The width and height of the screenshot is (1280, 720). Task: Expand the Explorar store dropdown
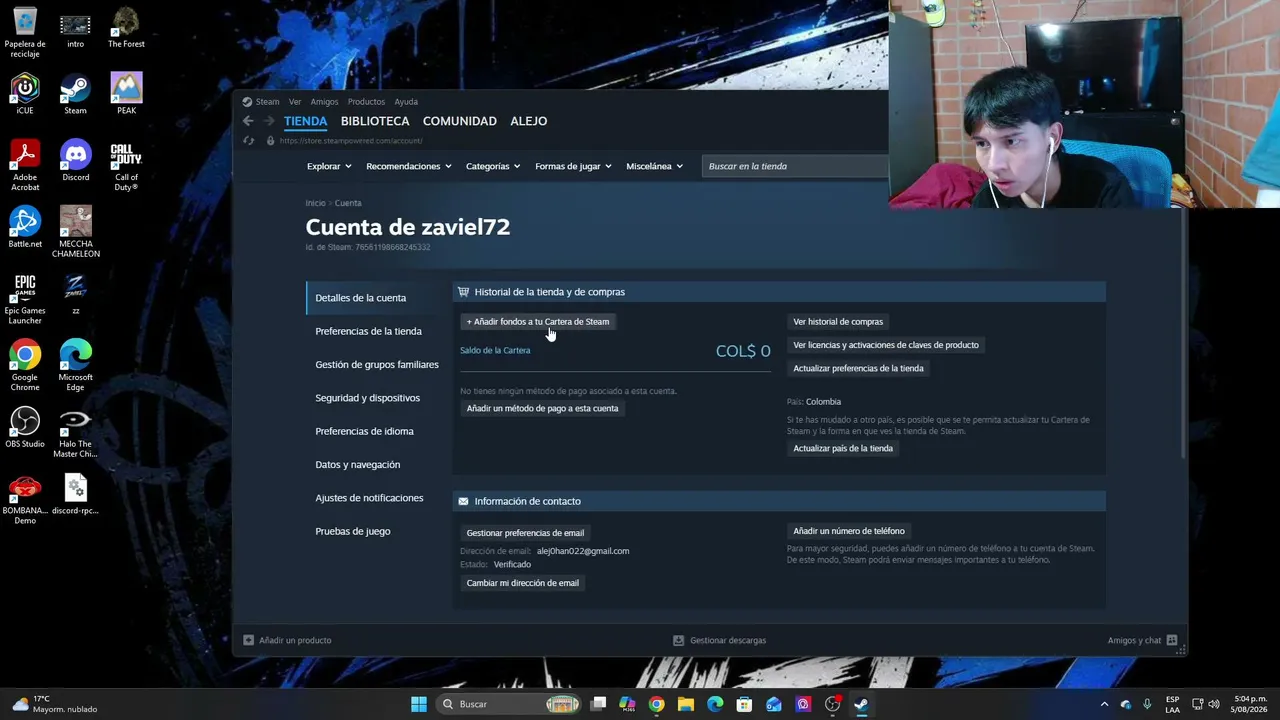329,166
